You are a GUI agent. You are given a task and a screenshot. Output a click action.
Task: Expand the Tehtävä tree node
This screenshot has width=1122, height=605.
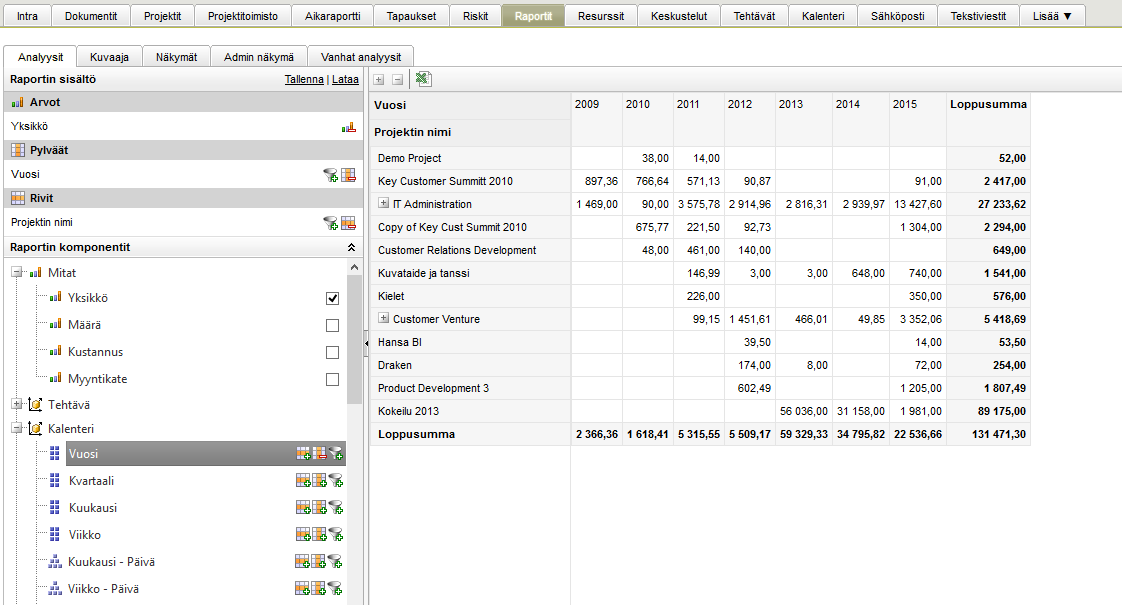coord(16,405)
